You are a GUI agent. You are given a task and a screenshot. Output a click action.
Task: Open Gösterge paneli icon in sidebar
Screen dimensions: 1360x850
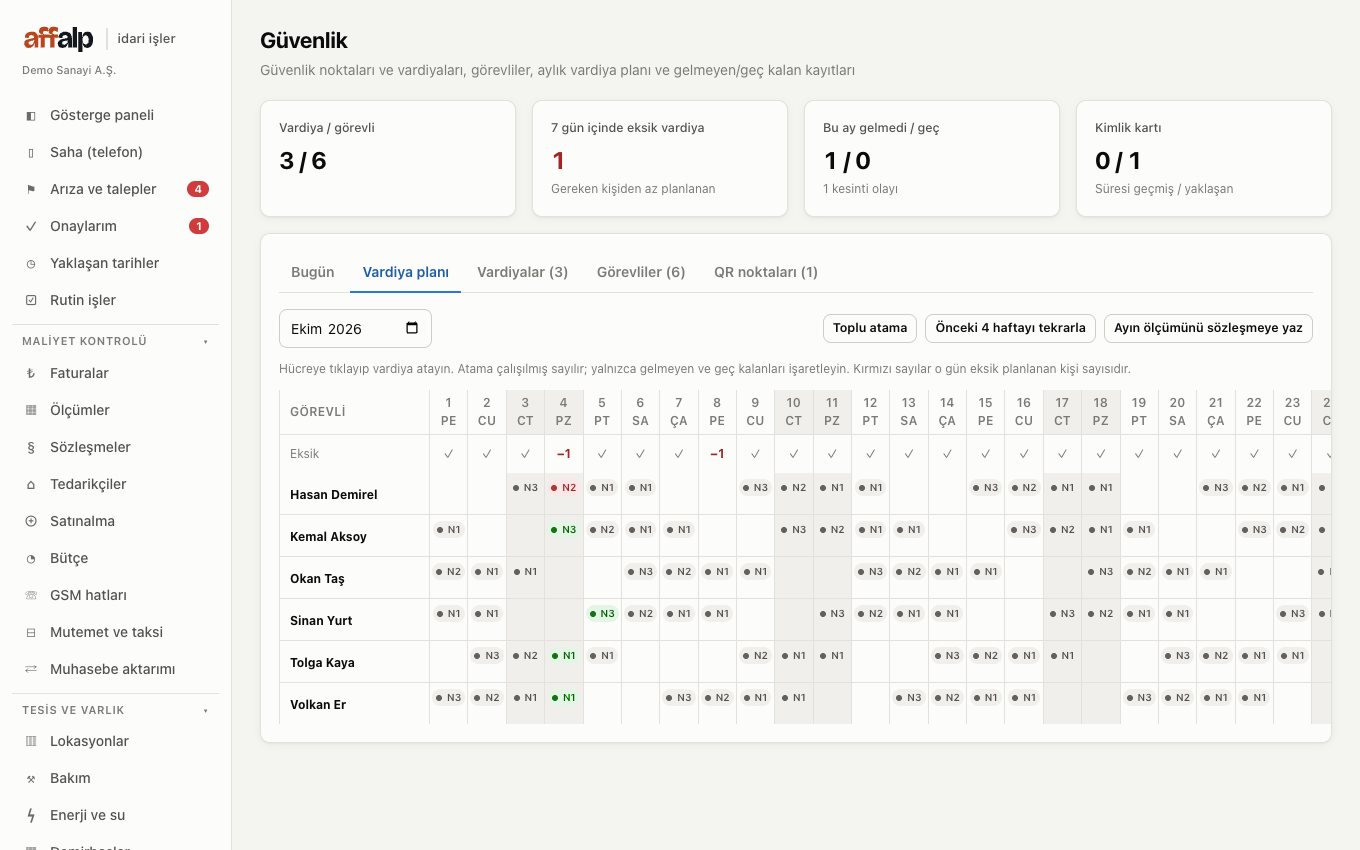[x=31, y=115]
